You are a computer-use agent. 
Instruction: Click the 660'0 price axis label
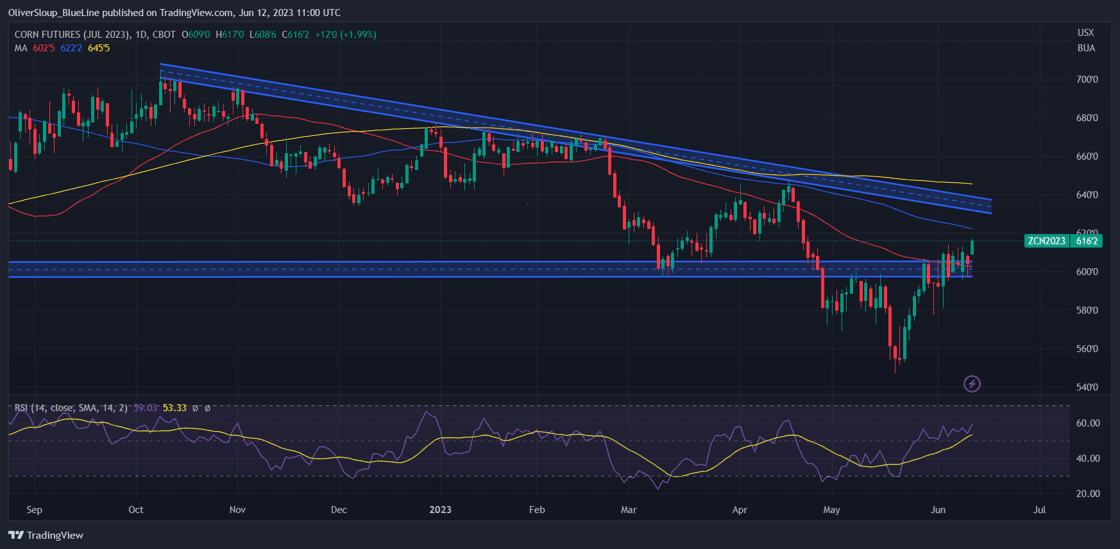pos(1086,156)
